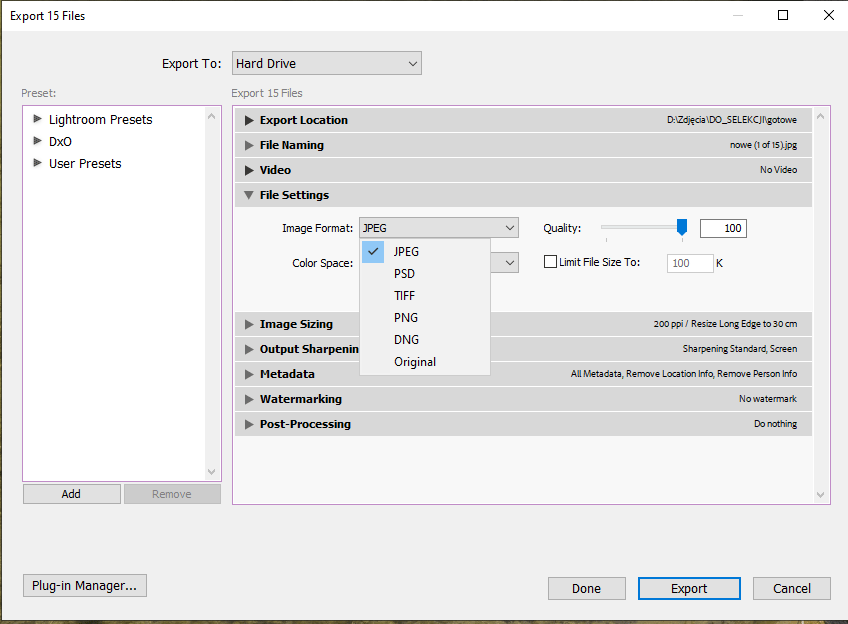This screenshot has width=848, height=624.
Task: Click the Quality slider handle
Action: [682, 227]
